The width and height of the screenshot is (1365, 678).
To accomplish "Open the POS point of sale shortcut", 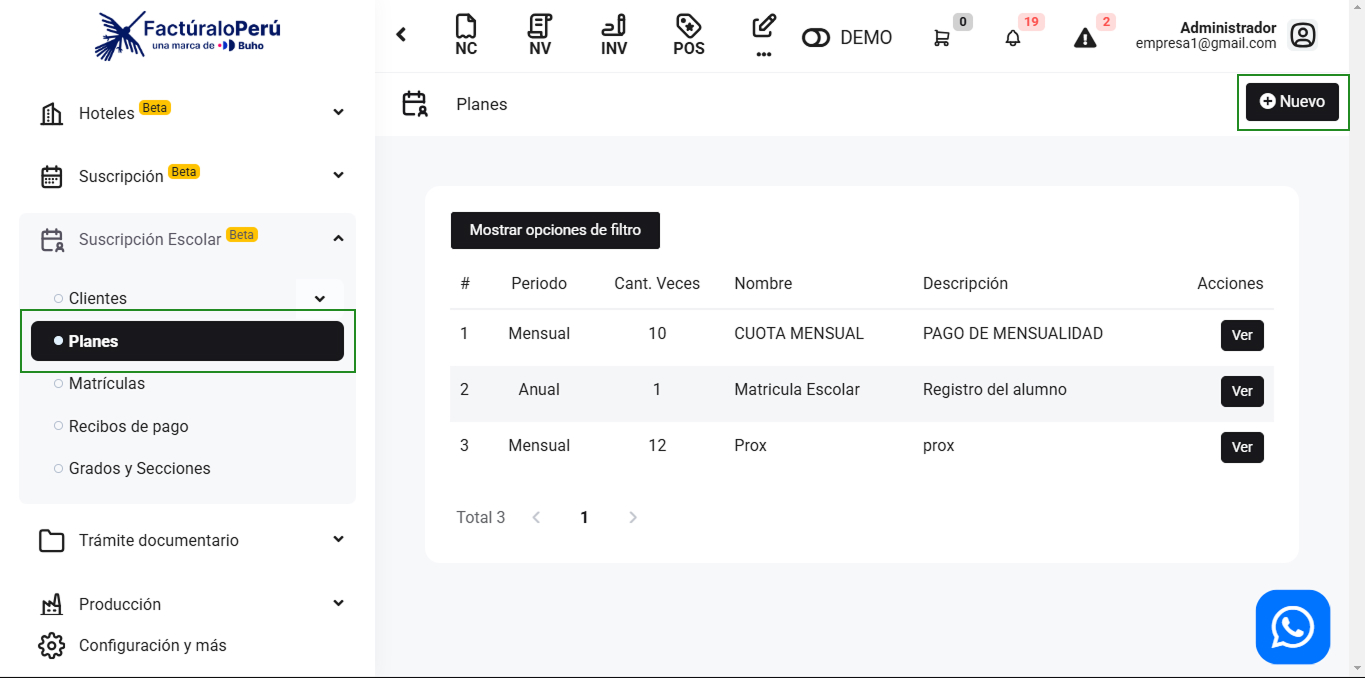I will click(x=688, y=35).
